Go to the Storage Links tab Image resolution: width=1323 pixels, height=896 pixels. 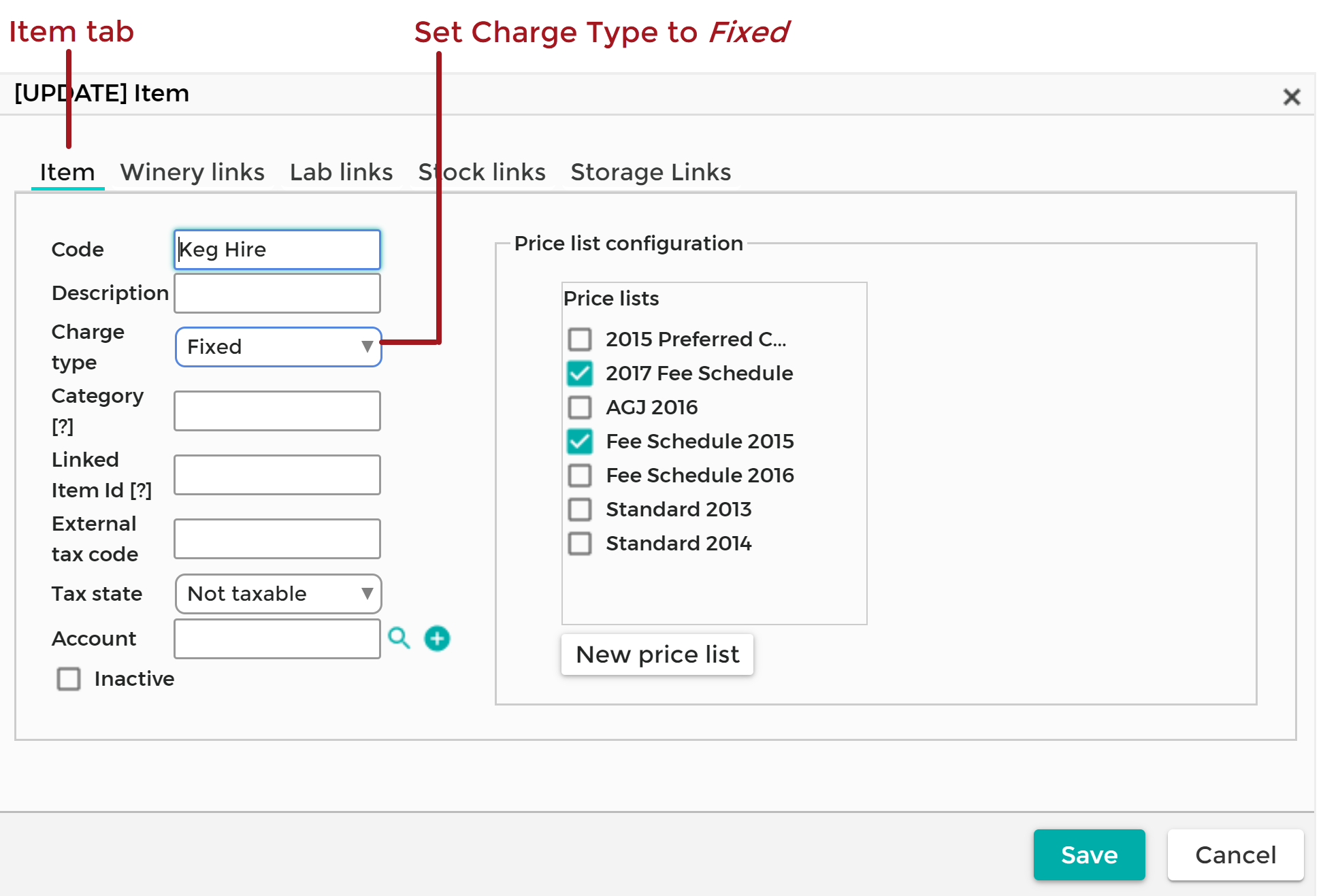click(651, 172)
